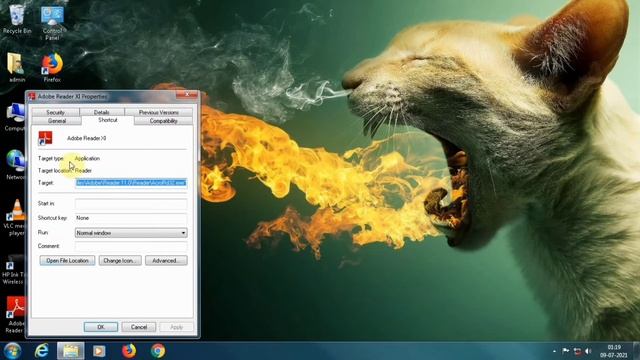Open the Recycle Bin desktop icon
This screenshot has width=640, height=360.
click(x=17, y=19)
